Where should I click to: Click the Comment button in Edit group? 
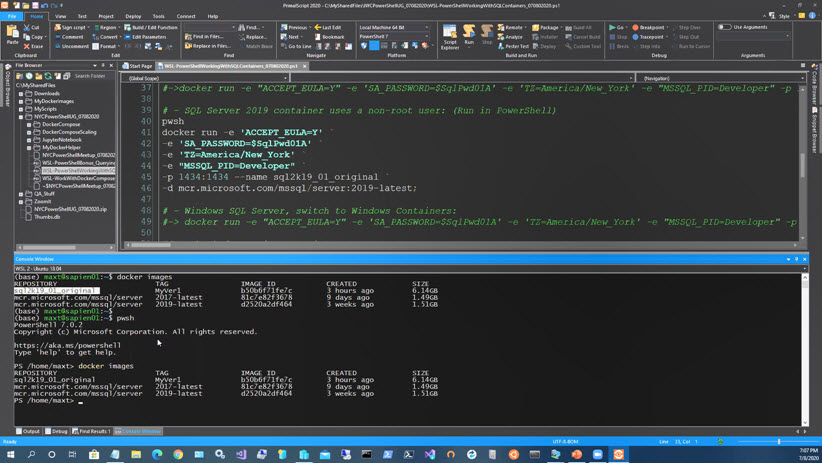tap(69, 37)
